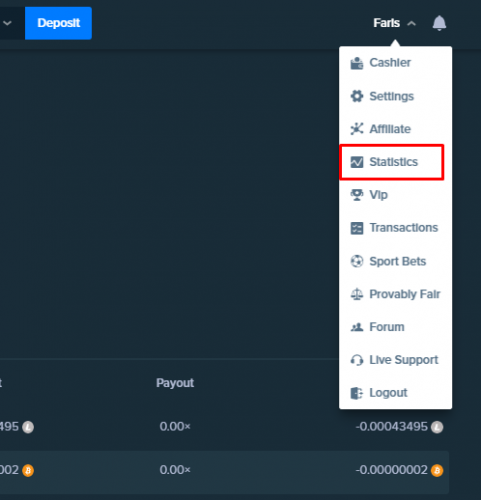481x500 pixels.
Task: Click the Logout door icon
Action: [x=357, y=393]
